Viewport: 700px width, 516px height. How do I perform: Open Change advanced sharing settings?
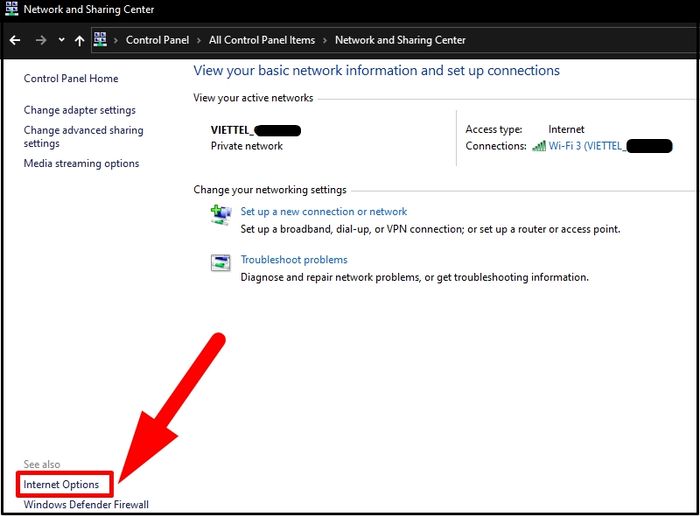pos(83,137)
